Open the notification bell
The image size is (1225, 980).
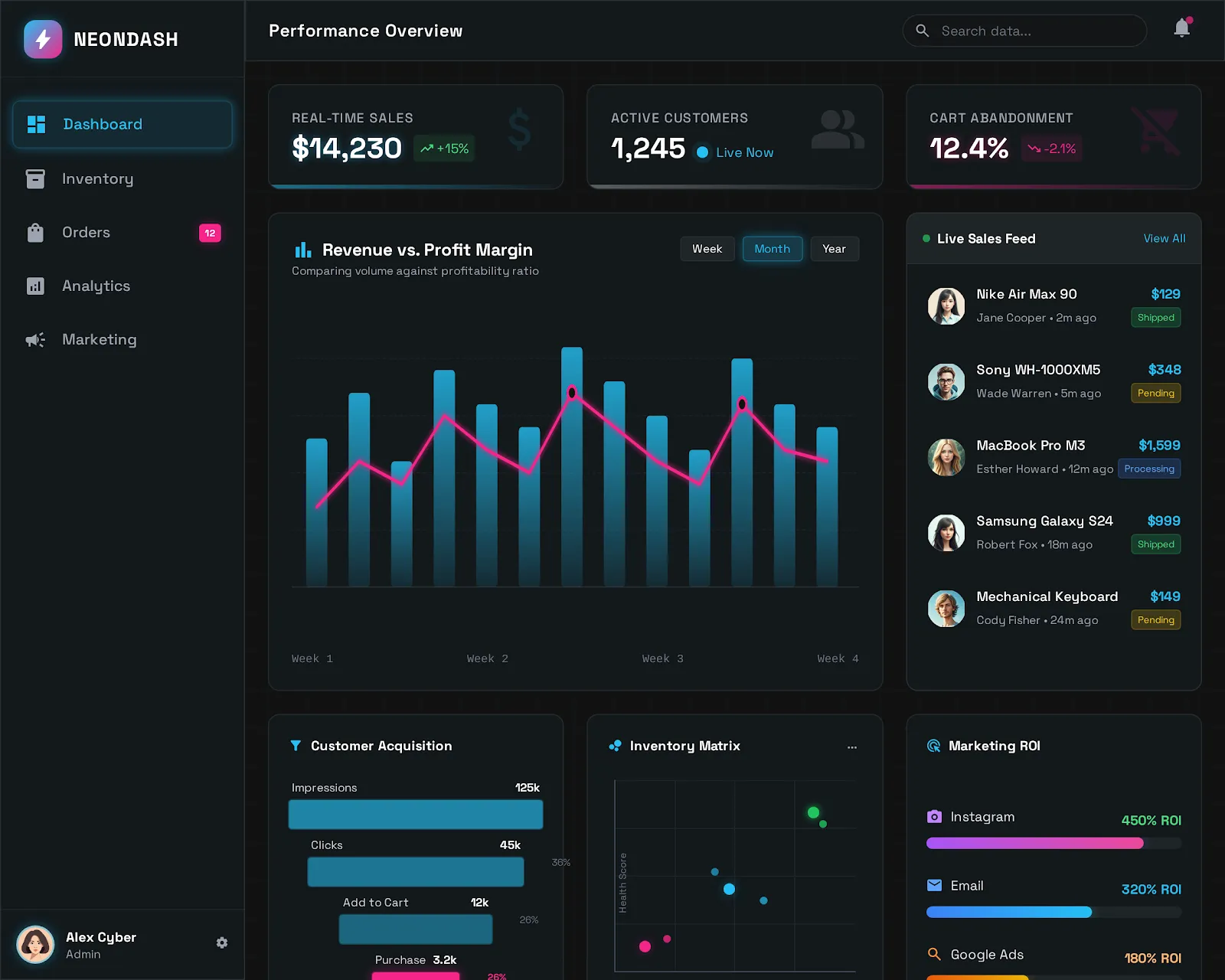(x=1181, y=30)
